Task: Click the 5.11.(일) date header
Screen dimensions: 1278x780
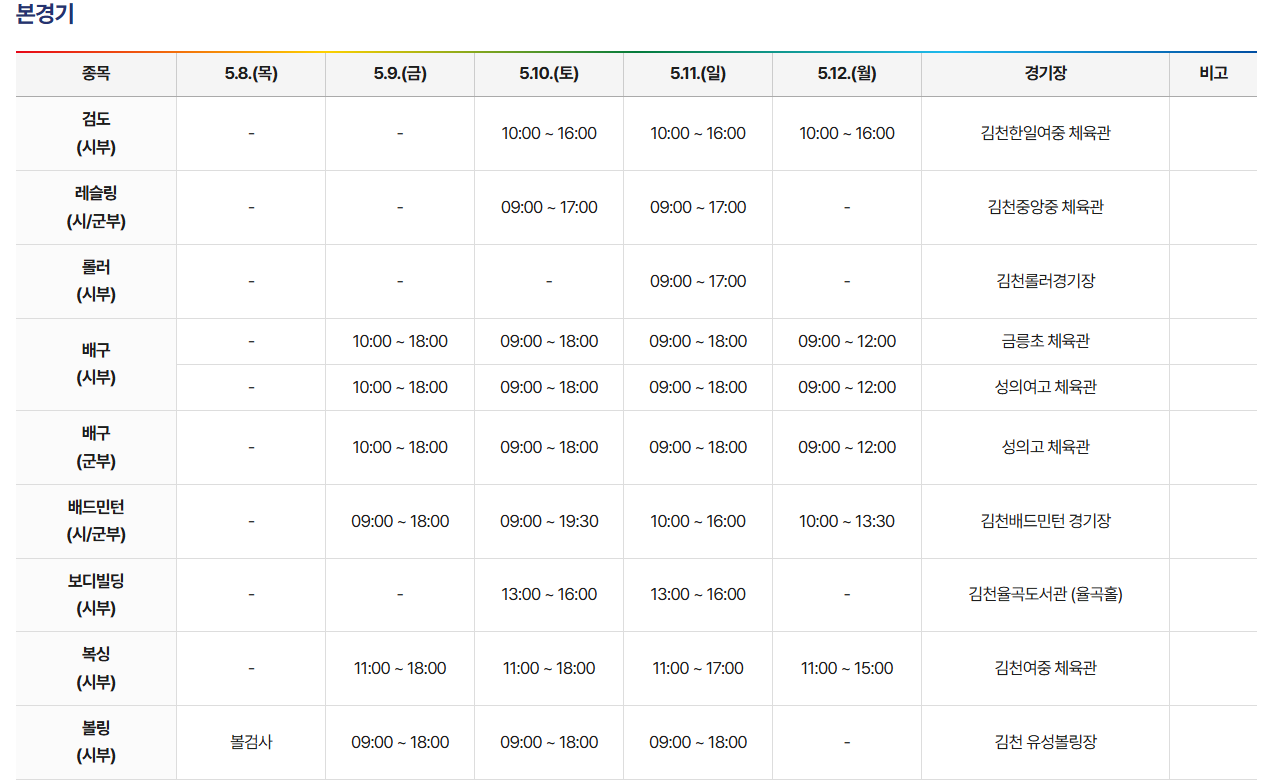Action: (x=697, y=74)
